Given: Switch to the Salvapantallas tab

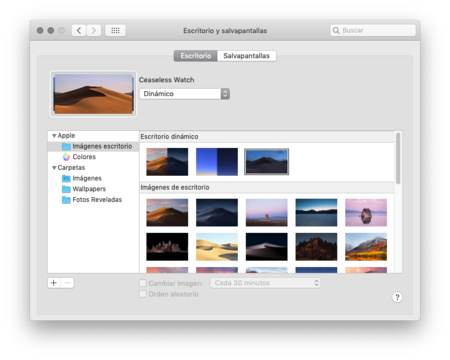Looking at the screenshot, I should point(246,56).
